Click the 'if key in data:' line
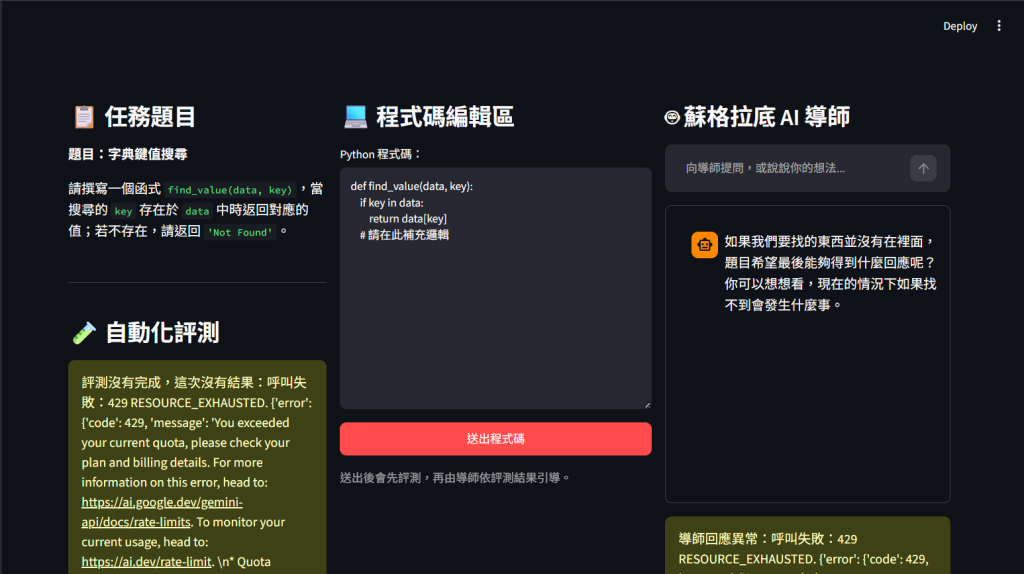 point(391,203)
